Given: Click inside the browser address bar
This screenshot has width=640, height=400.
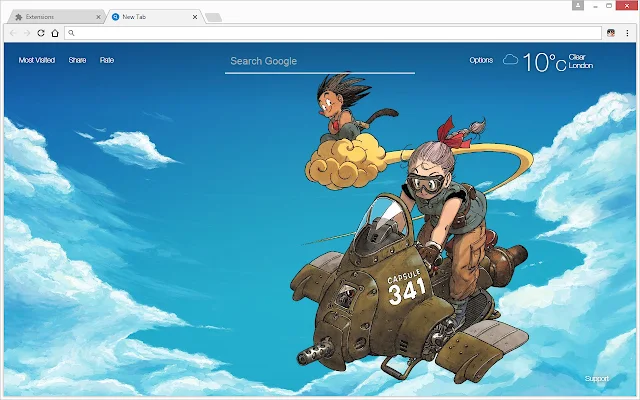Looking at the screenshot, I should [333, 33].
